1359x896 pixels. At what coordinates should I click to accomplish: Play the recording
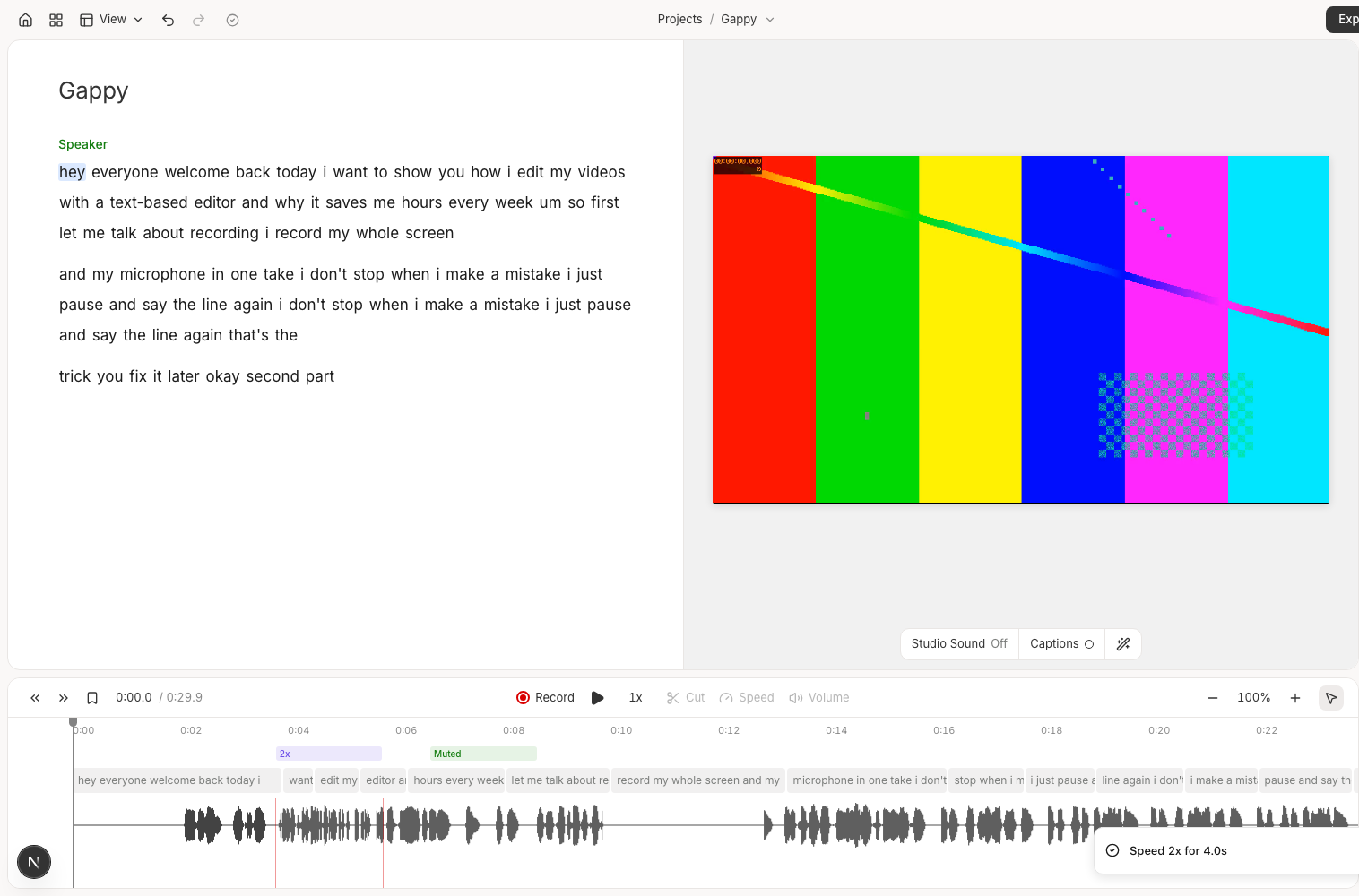click(x=598, y=698)
